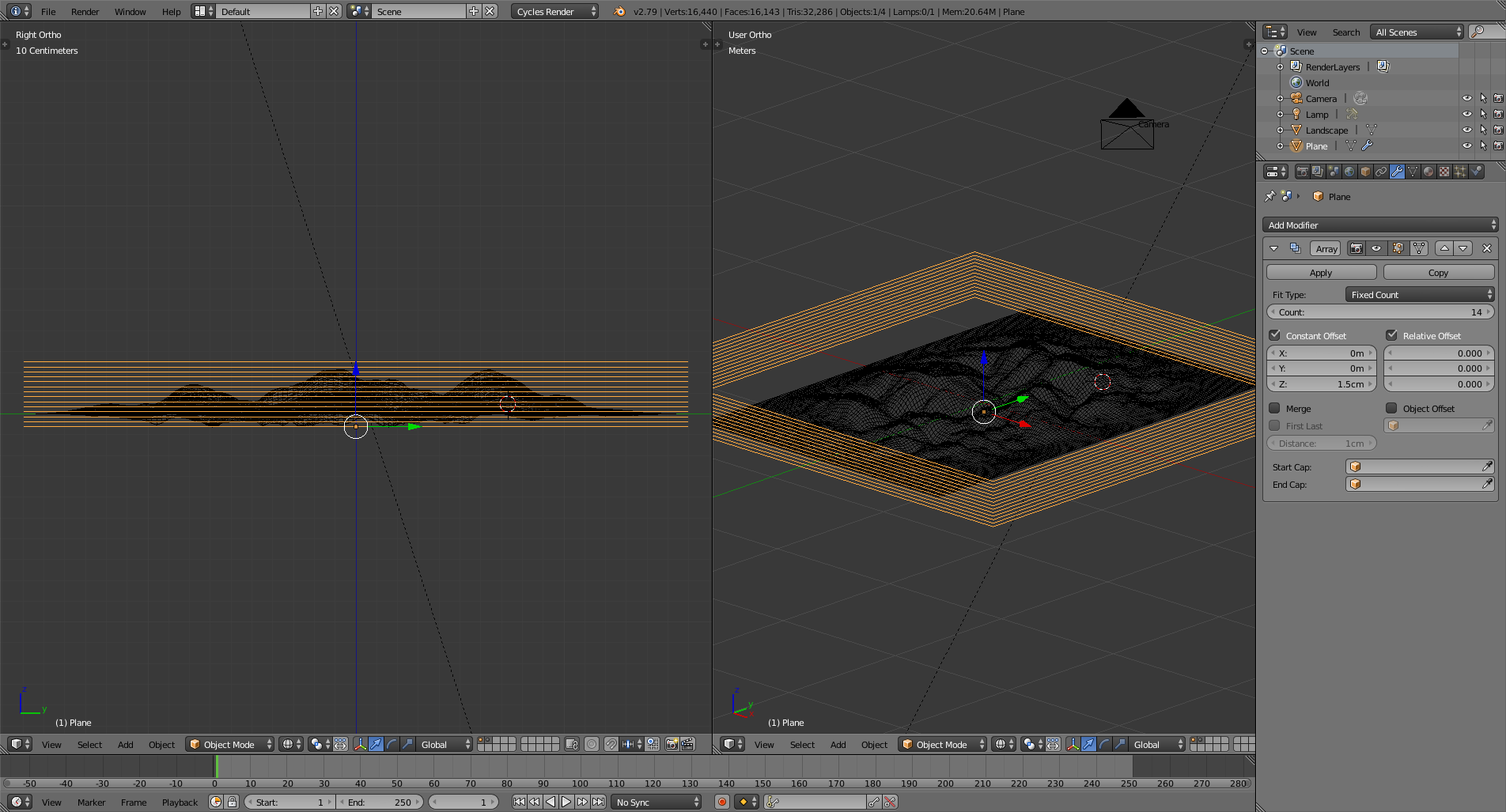
Task: Click the timeline End frame 250 field
Action: coord(380,802)
